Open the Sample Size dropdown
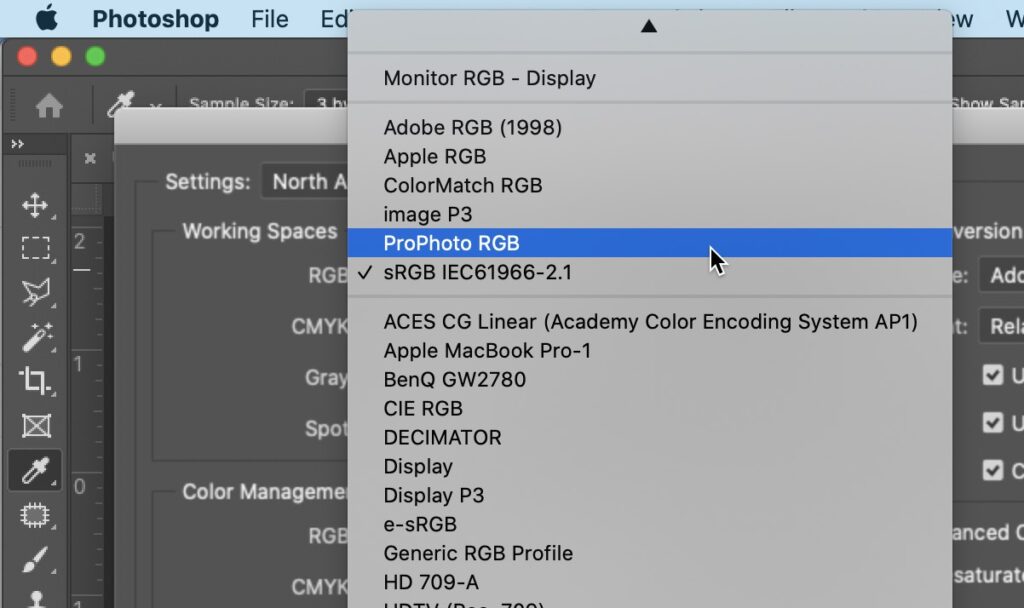The width and height of the screenshot is (1024, 608). click(x=327, y=103)
